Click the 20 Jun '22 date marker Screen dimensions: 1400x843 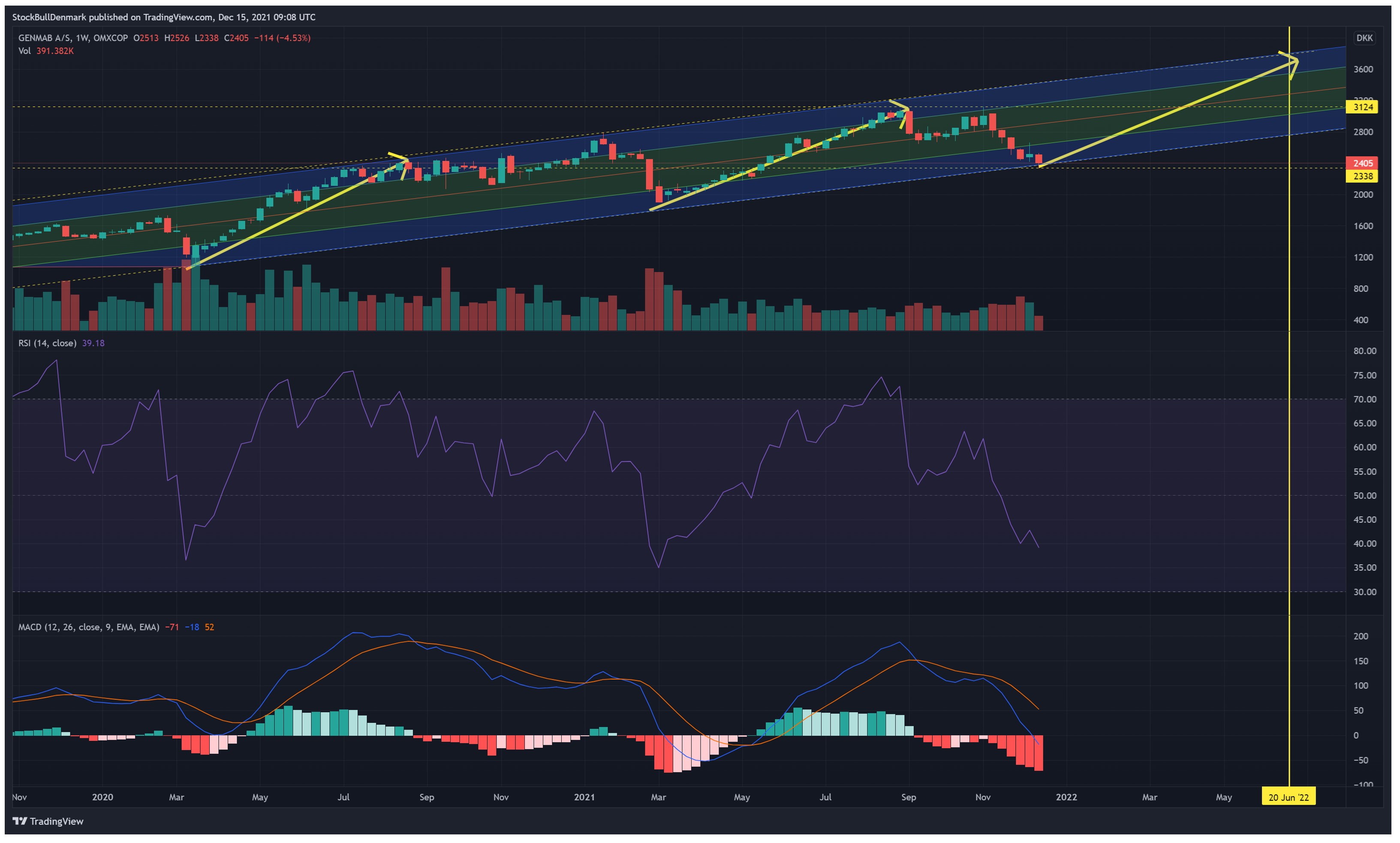1288,797
